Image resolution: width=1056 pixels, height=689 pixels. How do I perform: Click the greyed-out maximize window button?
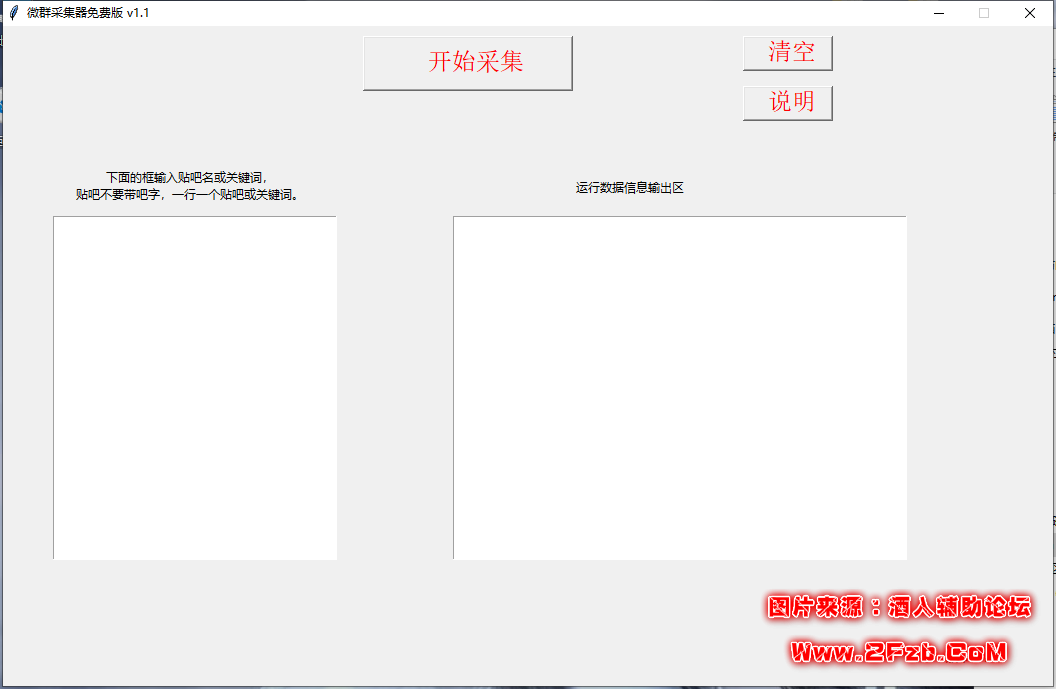pyautogui.click(x=984, y=13)
